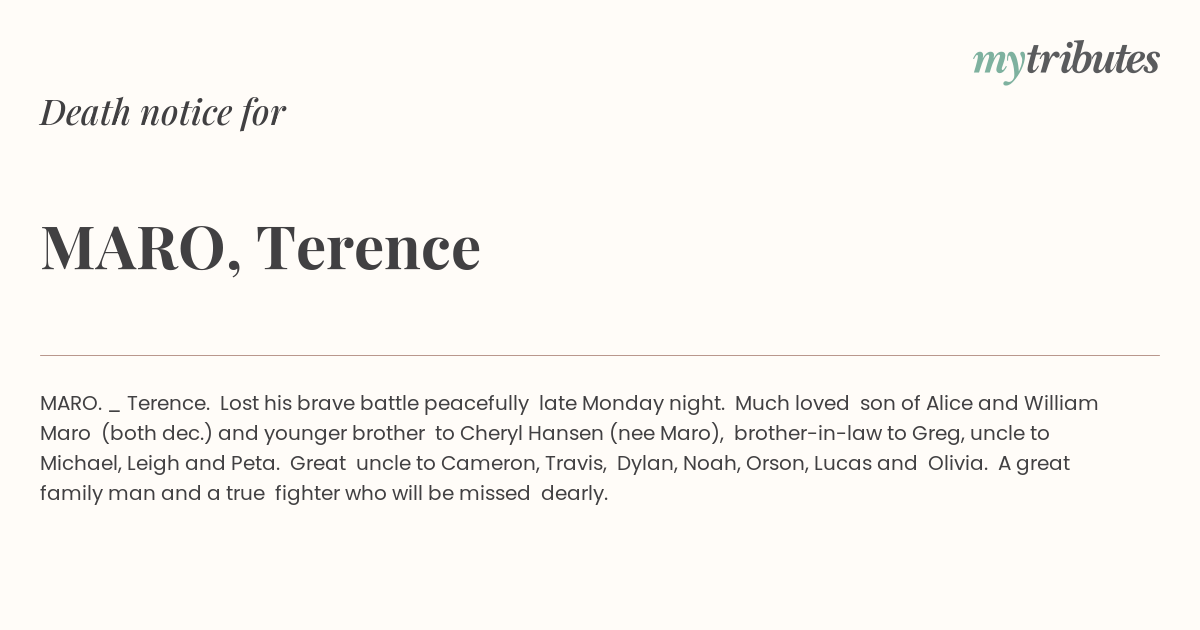Click the mytributes logo
Viewport: 1200px width, 630px height.
coord(1066,61)
